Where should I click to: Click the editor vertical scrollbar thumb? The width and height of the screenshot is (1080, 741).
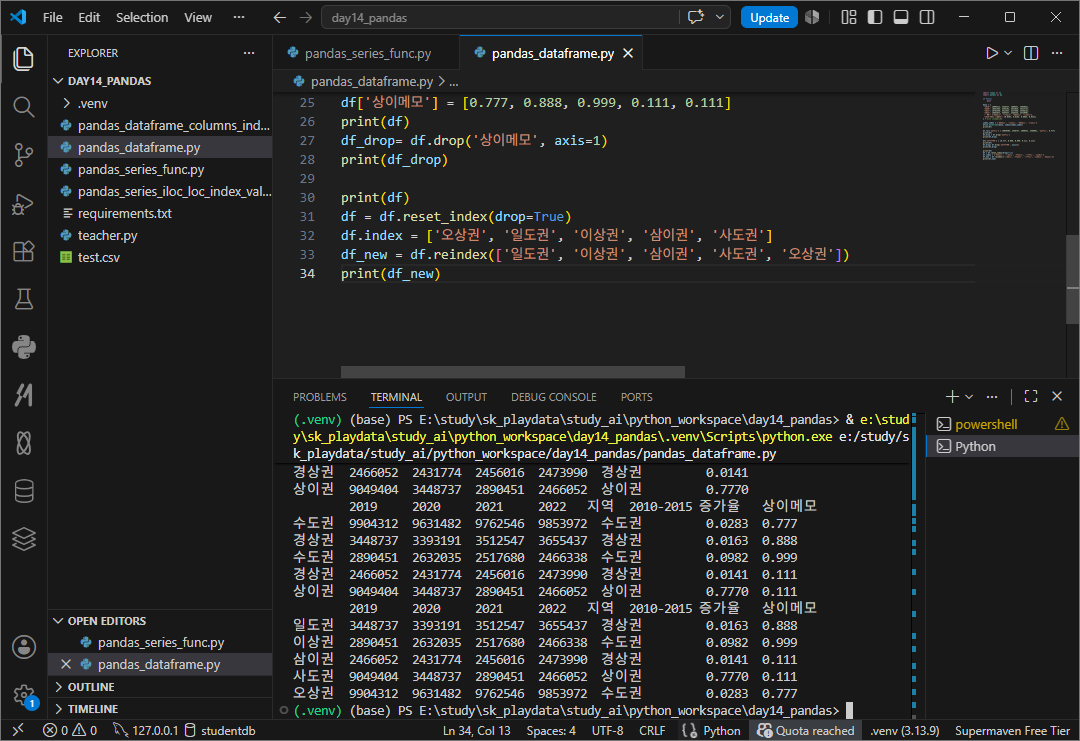pyautogui.click(x=1073, y=279)
